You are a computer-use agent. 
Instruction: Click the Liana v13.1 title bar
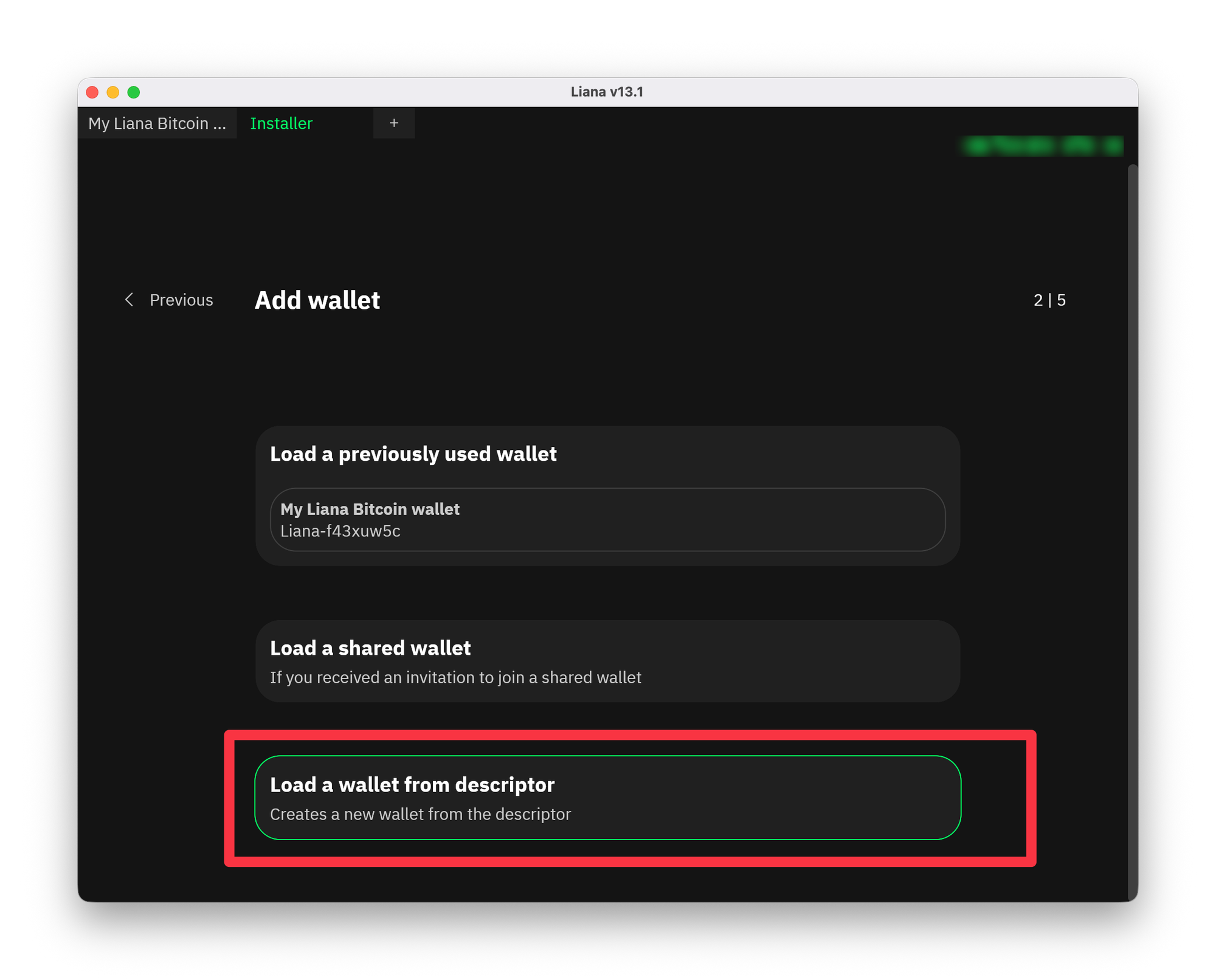coord(607,92)
